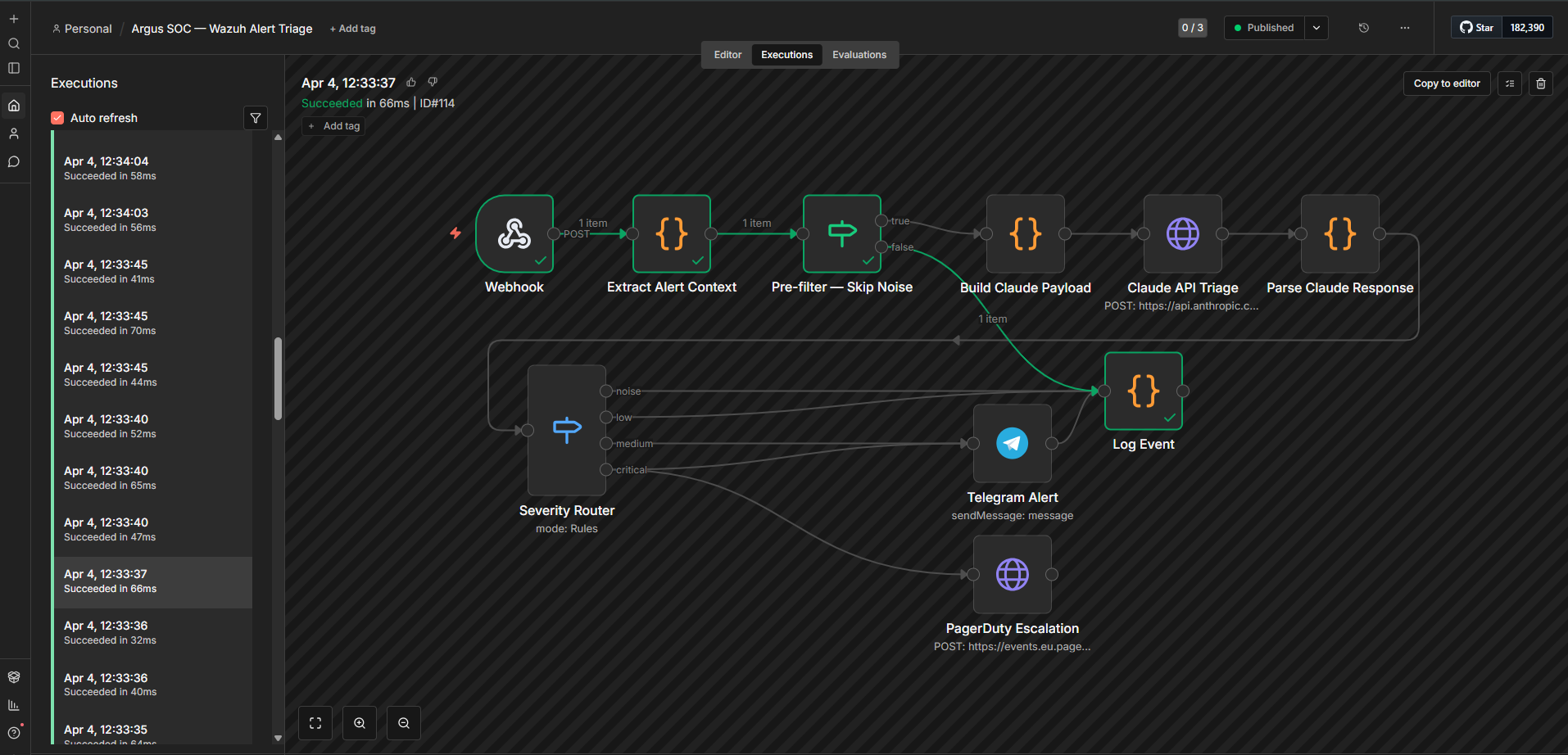Click the plus icon in the left sidebar

point(14,19)
